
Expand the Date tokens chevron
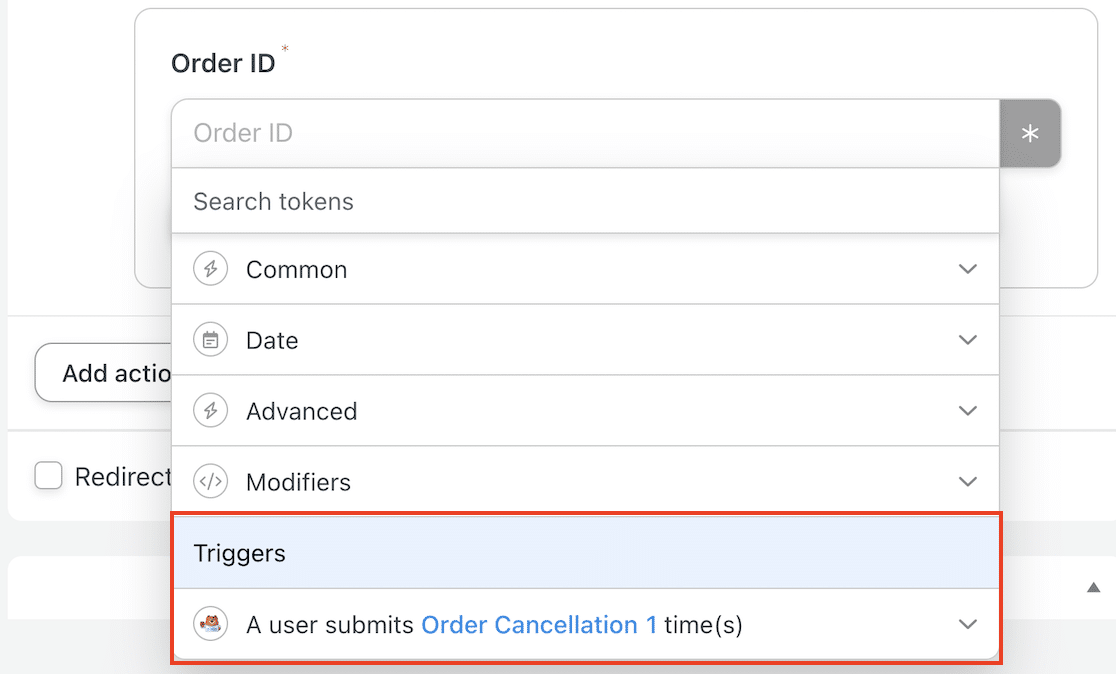(967, 340)
